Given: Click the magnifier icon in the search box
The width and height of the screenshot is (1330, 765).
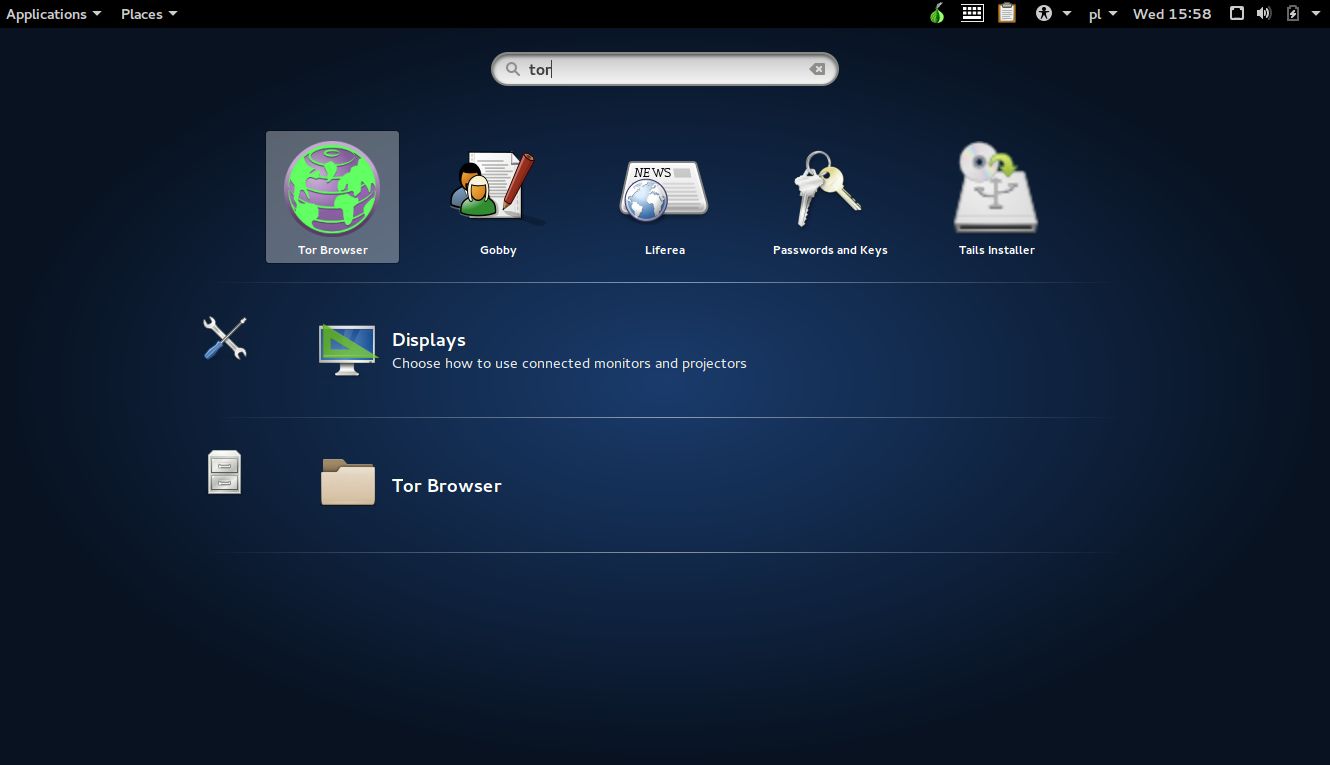Looking at the screenshot, I should [512, 69].
